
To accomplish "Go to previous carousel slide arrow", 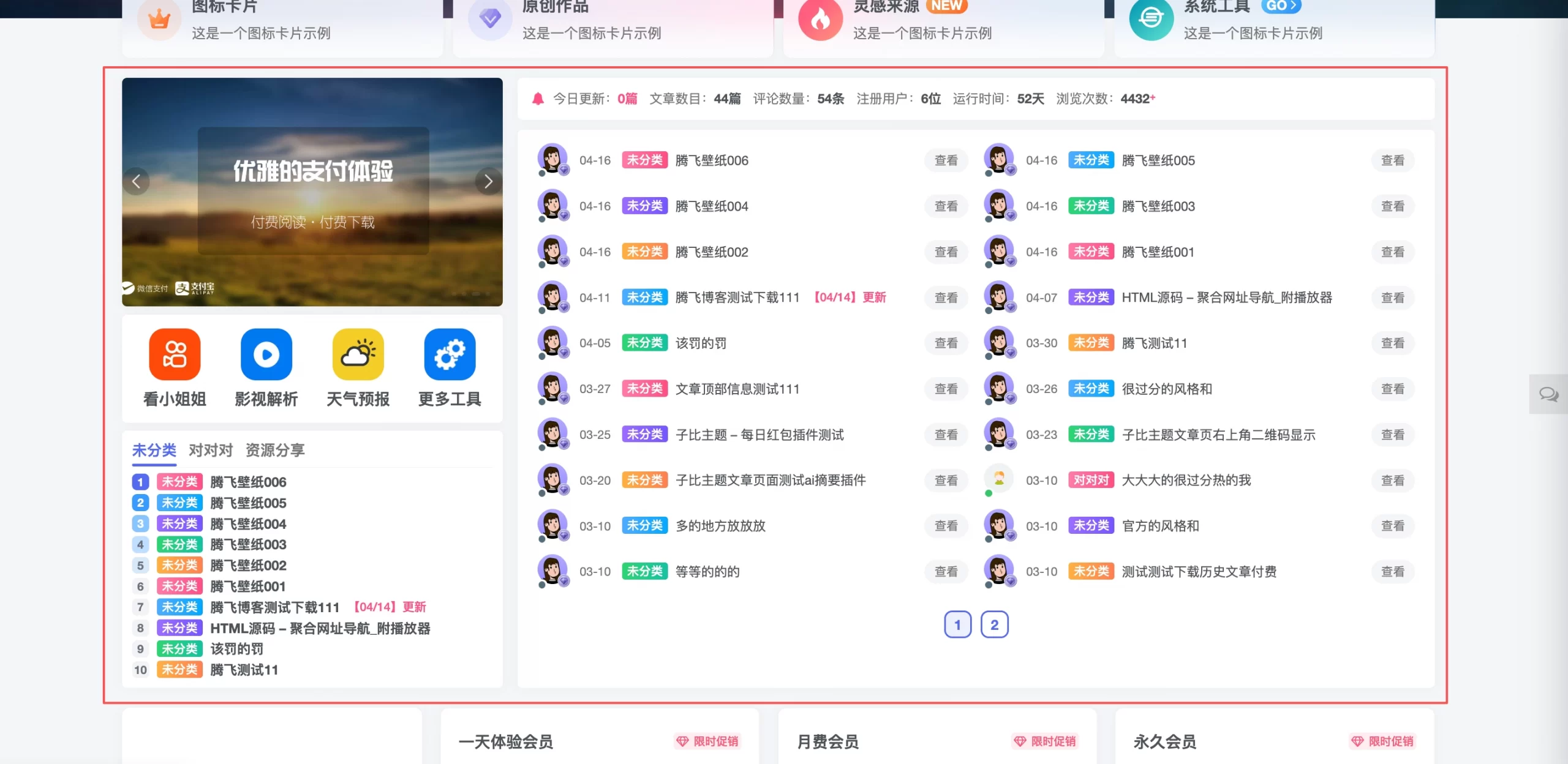I will coord(136,181).
